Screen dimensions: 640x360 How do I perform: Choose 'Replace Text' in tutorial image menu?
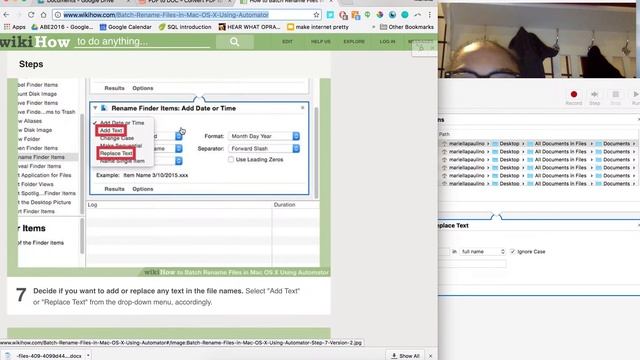(x=116, y=153)
